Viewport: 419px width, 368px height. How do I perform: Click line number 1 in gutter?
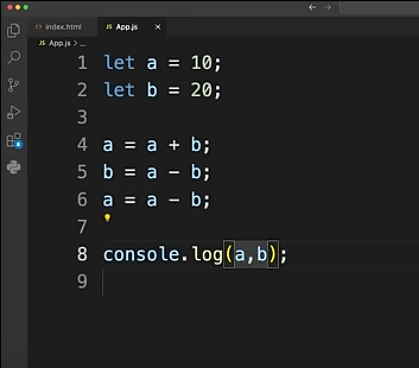coord(82,63)
